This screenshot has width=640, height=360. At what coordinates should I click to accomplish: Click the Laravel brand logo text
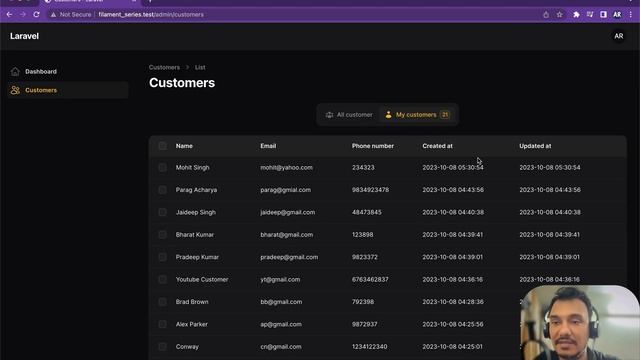24,36
